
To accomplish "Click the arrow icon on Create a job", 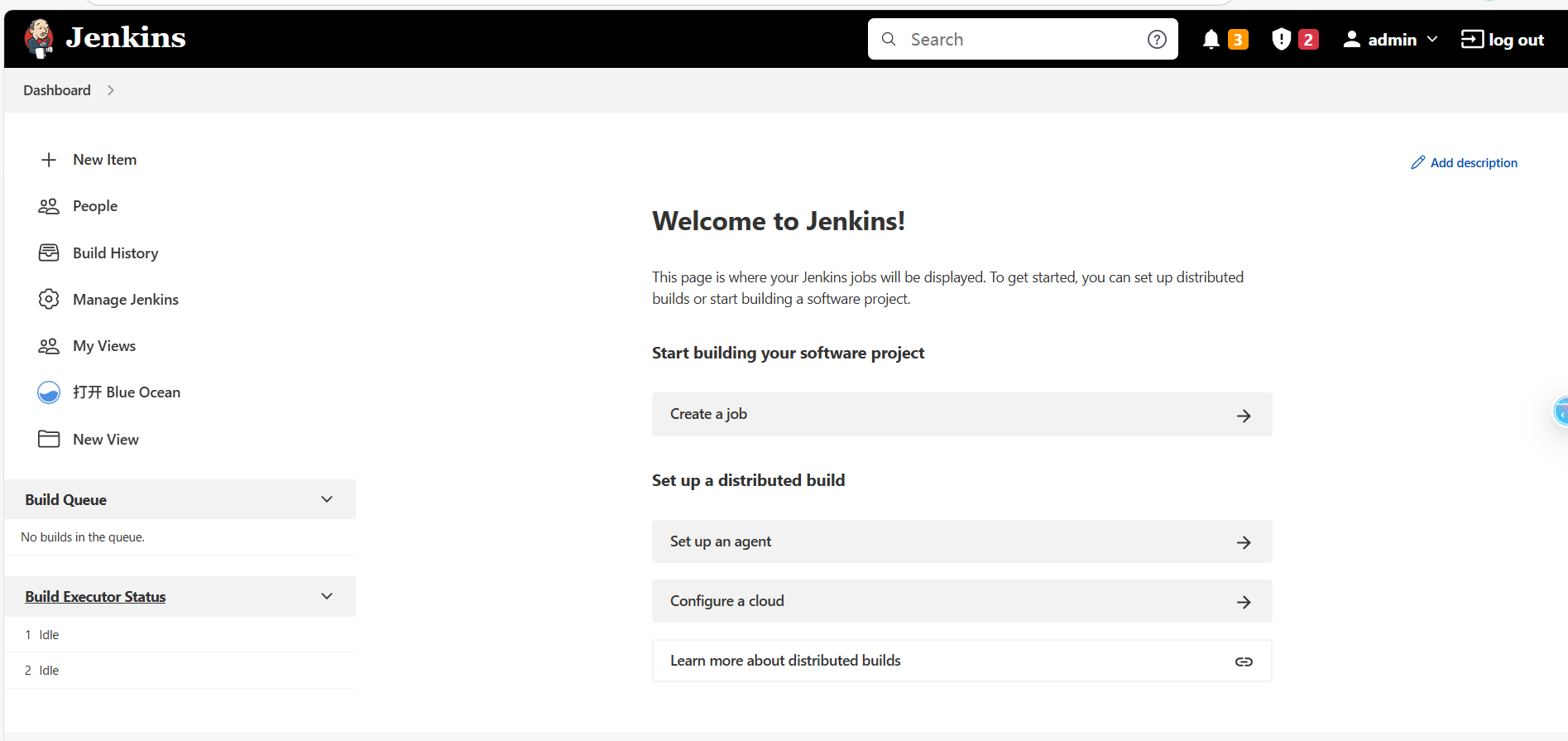I will pos(1244,416).
